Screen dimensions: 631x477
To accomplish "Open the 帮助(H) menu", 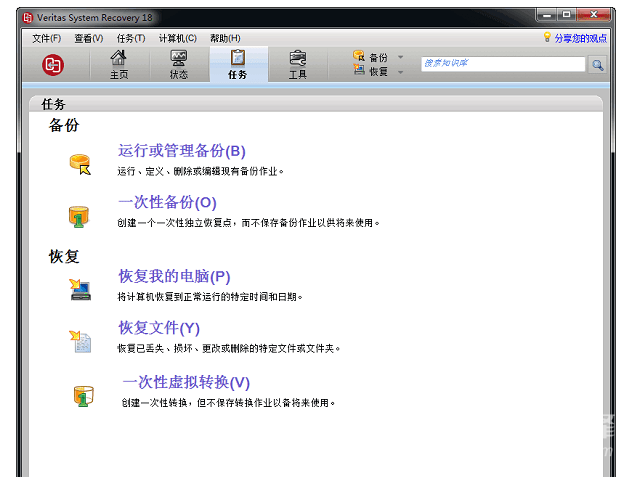I will click(225, 38).
